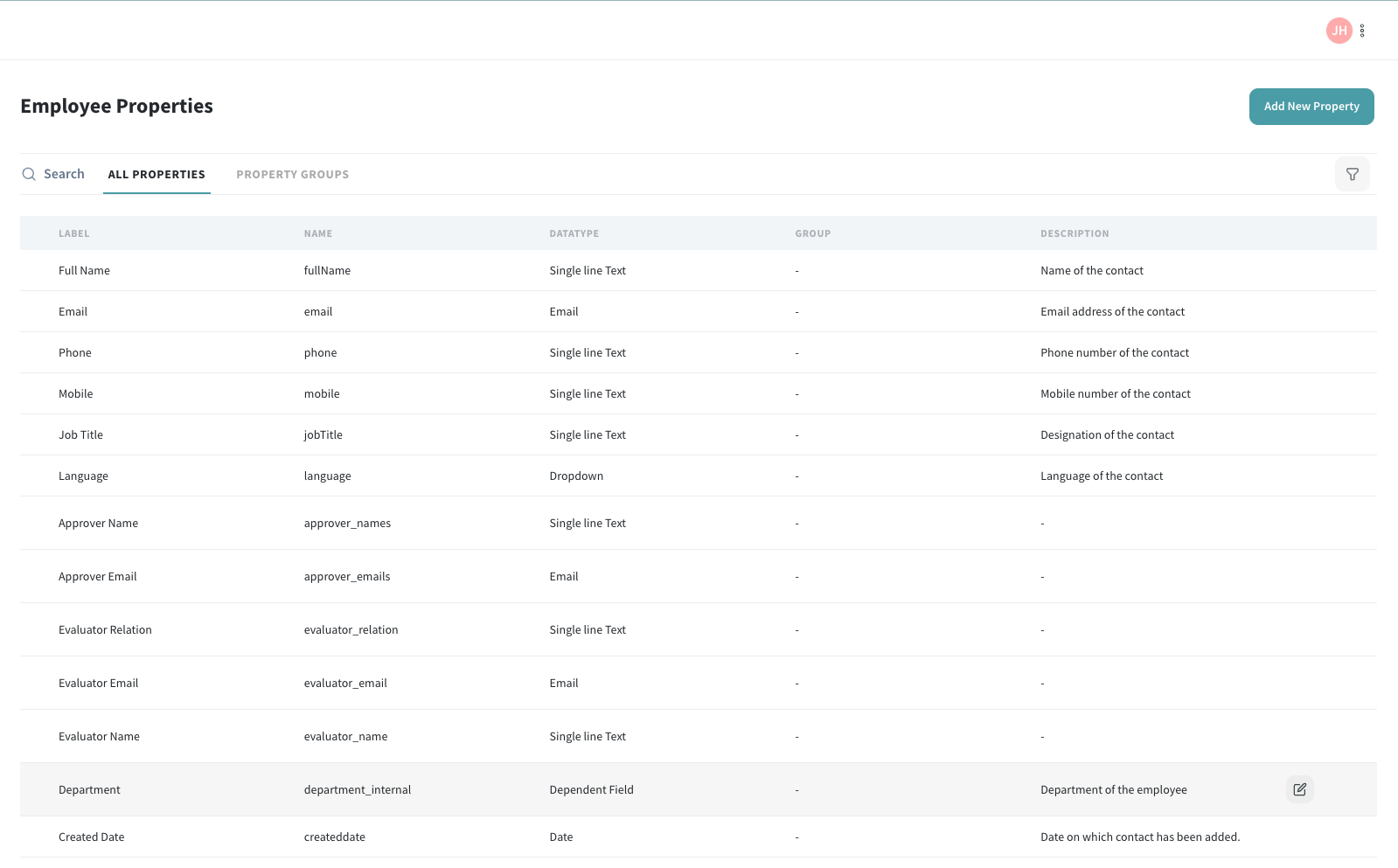Click the Mobile number description cell

point(1115,394)
